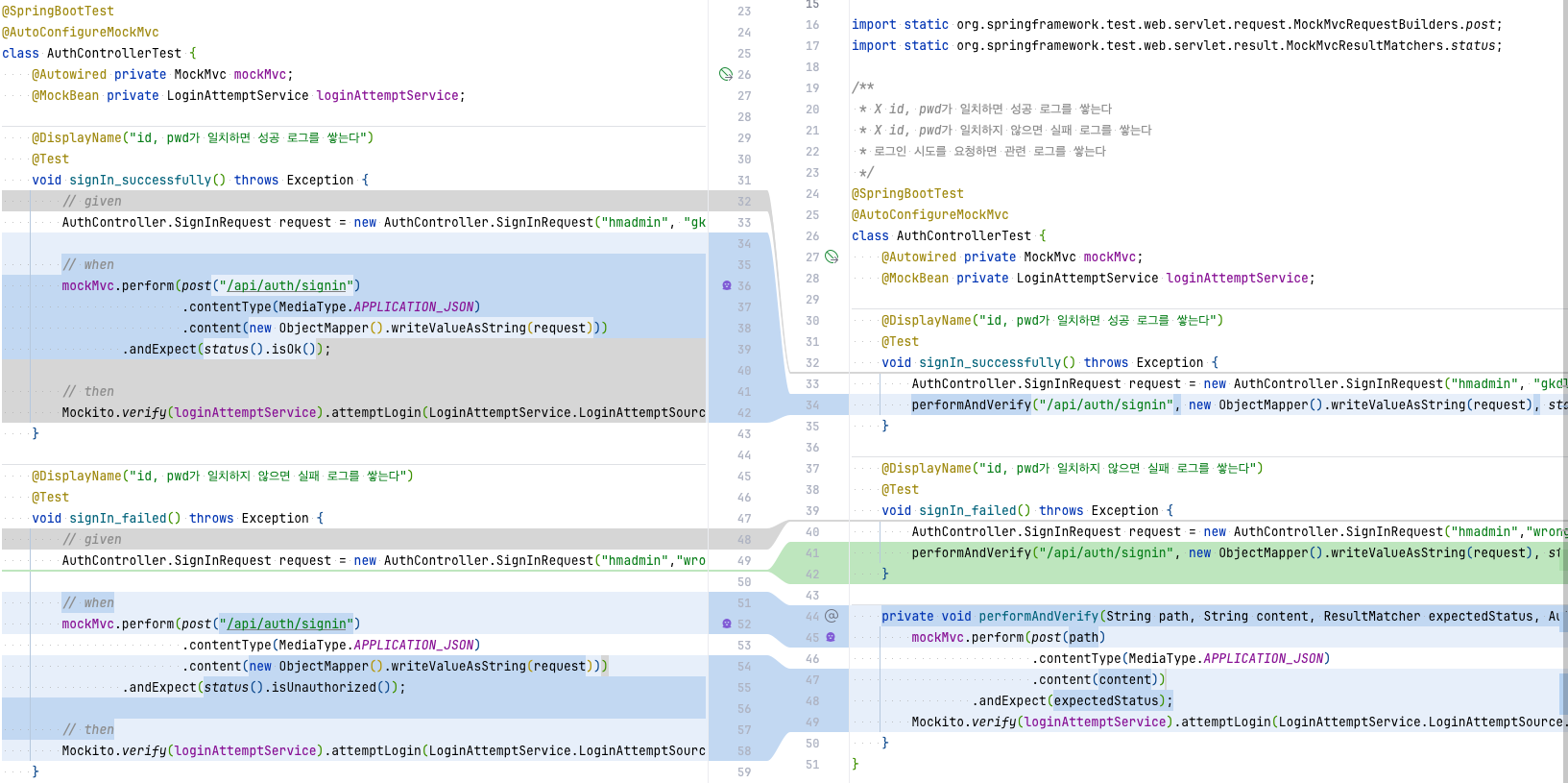This screenshot has height=783, width=1568.
Task: Click loginAttemptService field in right @MockBean line
Action: (x=1238, y=278)
